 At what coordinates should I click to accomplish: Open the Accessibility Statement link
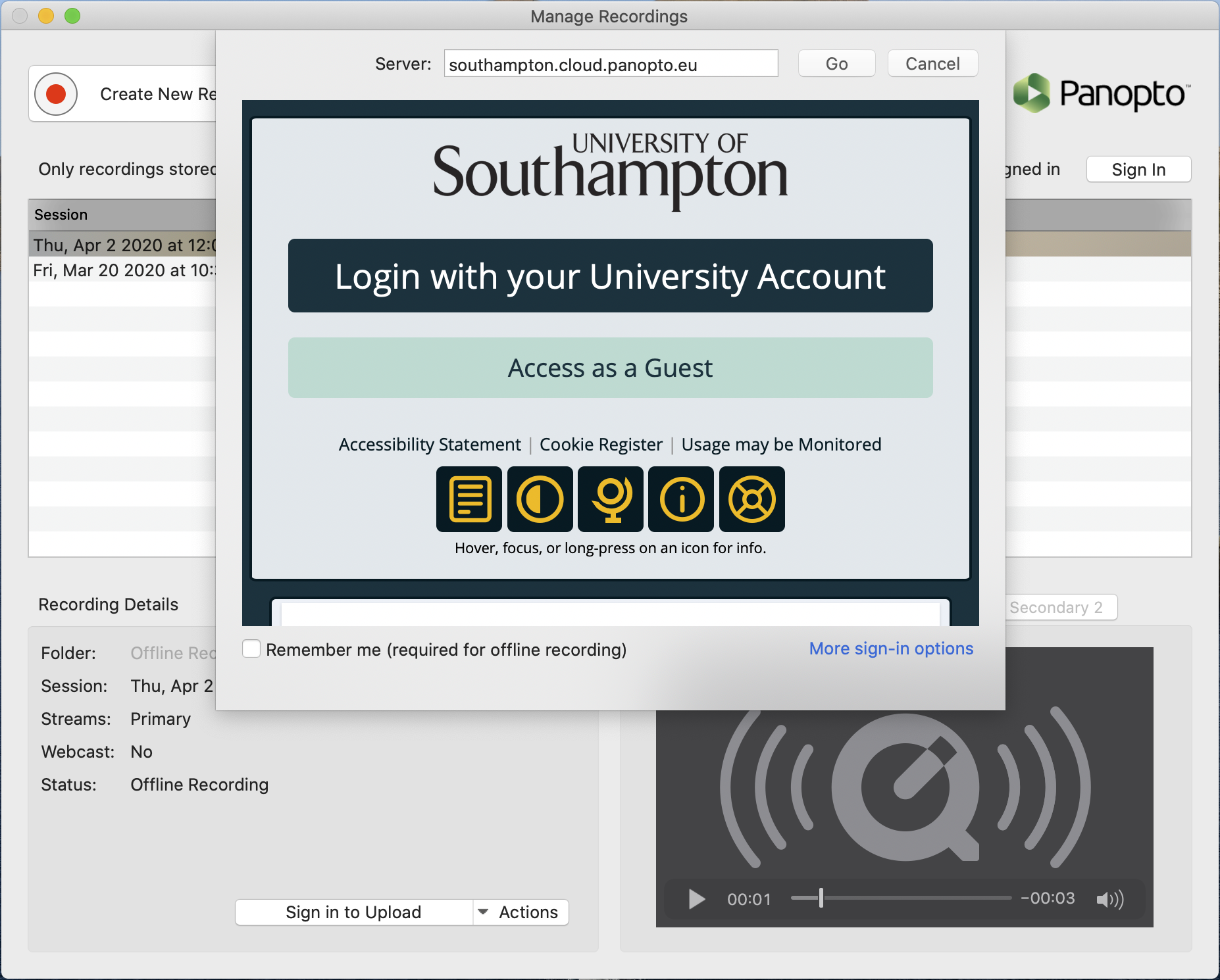[430, 445]
